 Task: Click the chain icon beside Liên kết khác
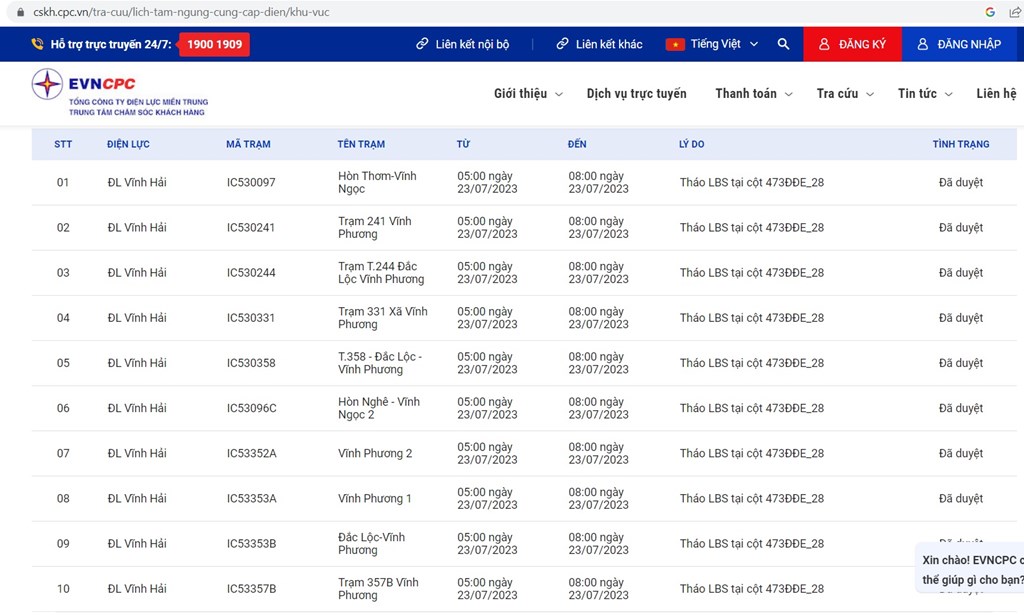click(x=562, y=44)
